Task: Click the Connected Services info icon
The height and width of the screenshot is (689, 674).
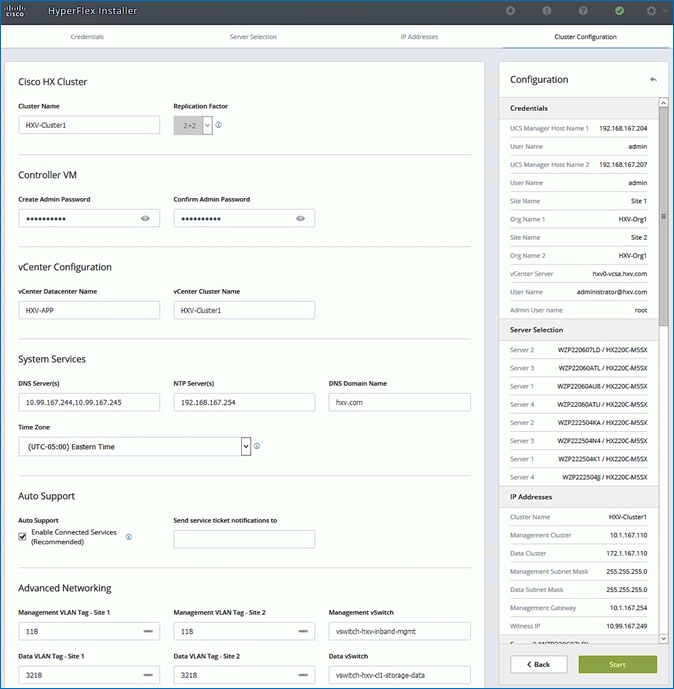Action: tap(129, 537)
